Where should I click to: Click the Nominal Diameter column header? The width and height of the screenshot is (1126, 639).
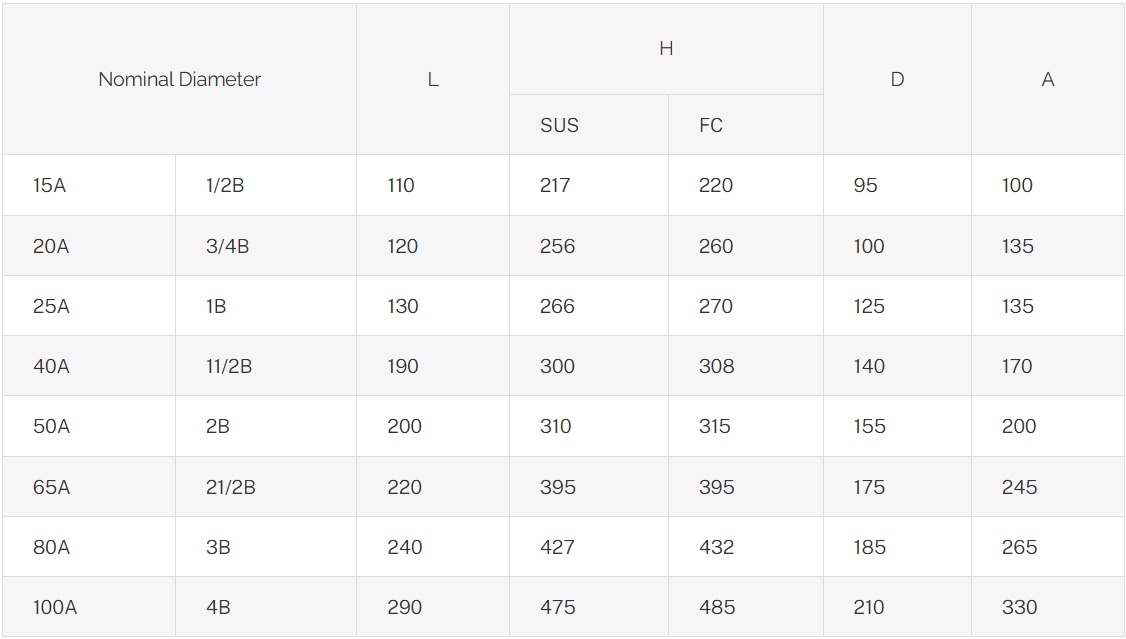pos(179,80)
